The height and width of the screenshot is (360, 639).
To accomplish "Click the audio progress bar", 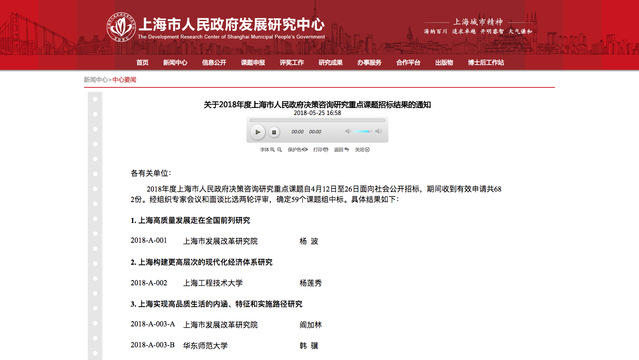I will pos(317,120).
